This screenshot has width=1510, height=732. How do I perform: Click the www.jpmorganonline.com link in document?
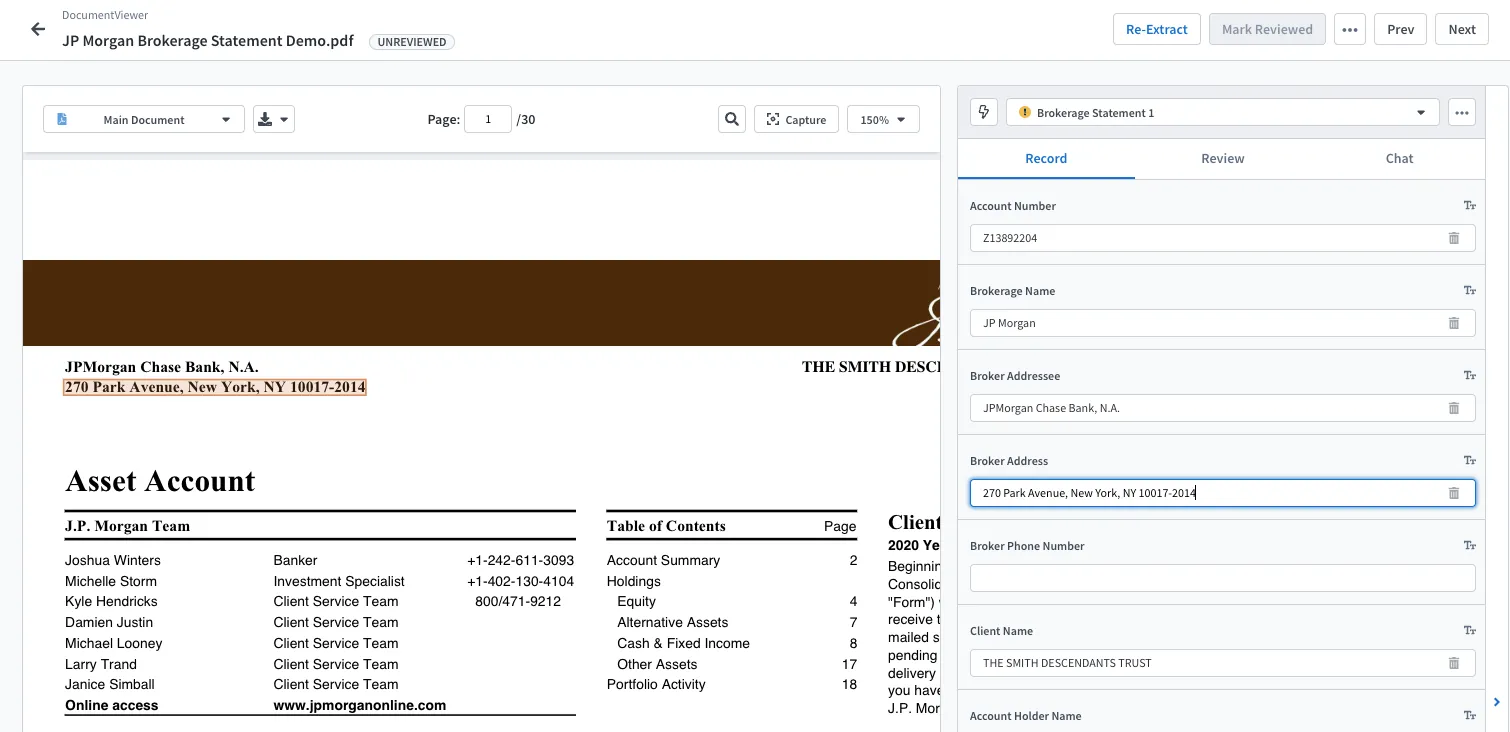[360, 705]
